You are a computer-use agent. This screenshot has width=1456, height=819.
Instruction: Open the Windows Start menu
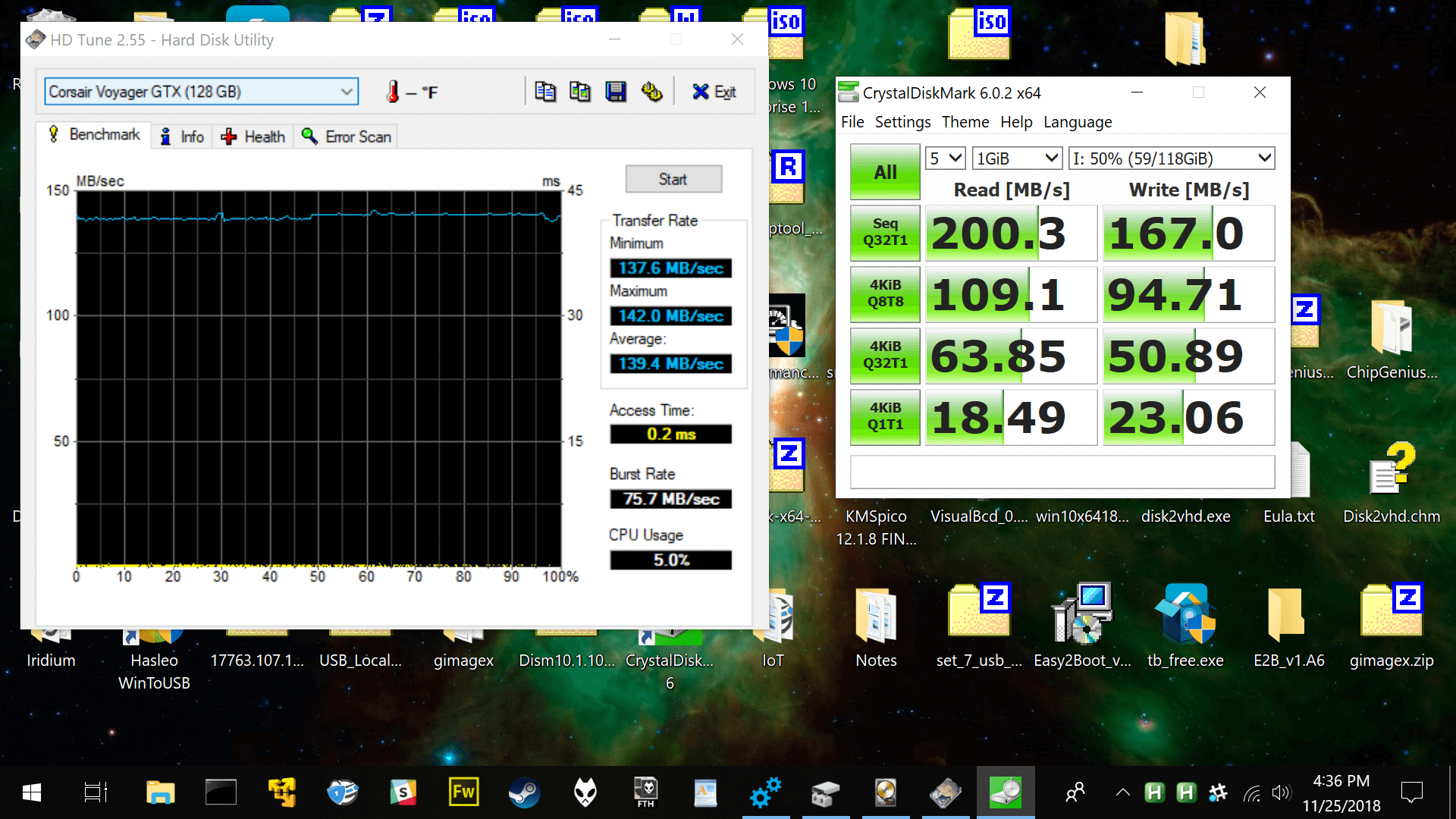pos(32,793)
